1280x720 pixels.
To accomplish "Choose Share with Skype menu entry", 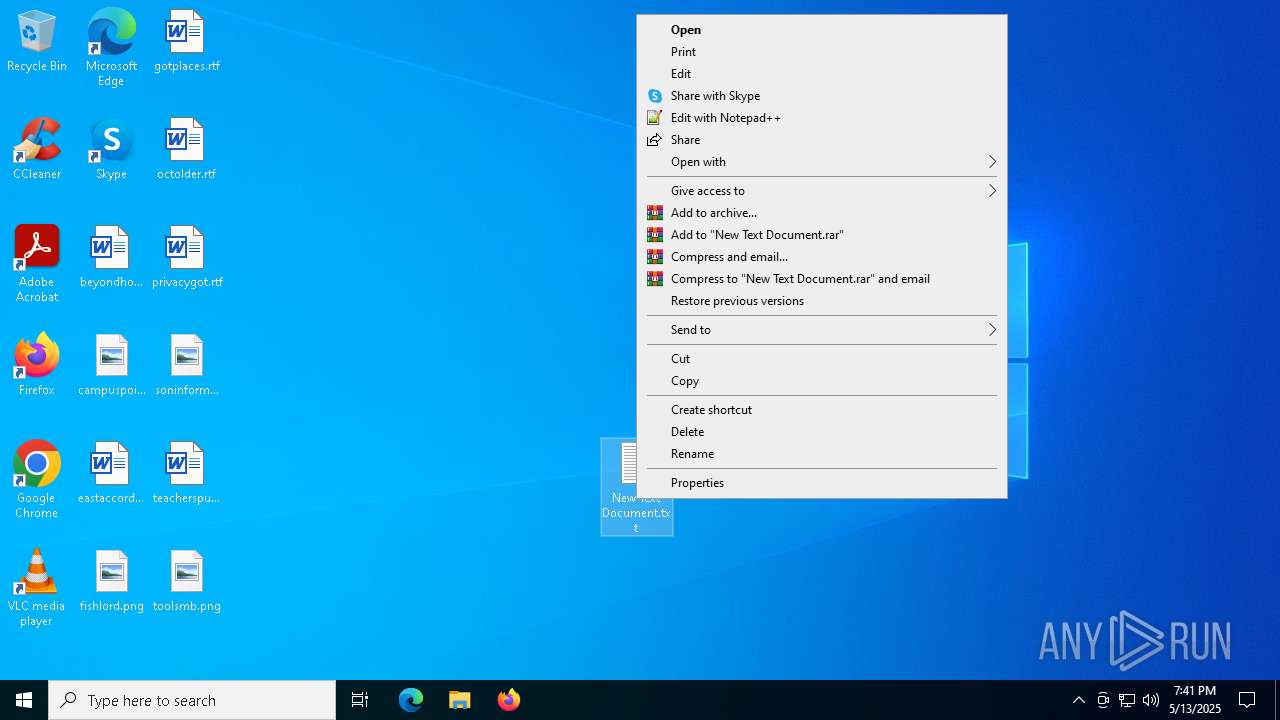I will (x=822, y=96).
